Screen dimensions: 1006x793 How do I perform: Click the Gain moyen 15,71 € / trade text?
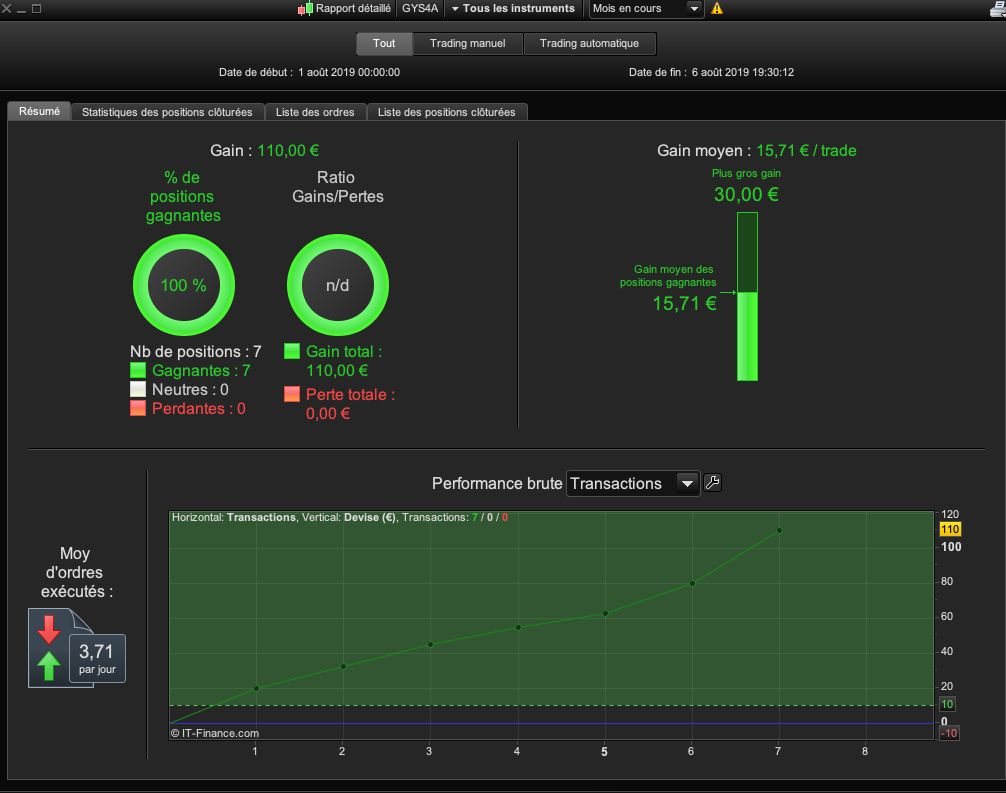coord(756,151)
